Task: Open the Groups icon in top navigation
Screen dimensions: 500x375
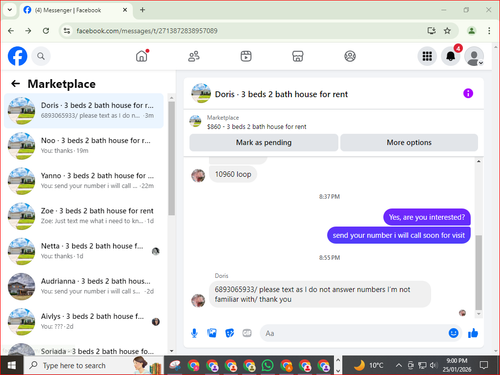Action: pos(350,56)
